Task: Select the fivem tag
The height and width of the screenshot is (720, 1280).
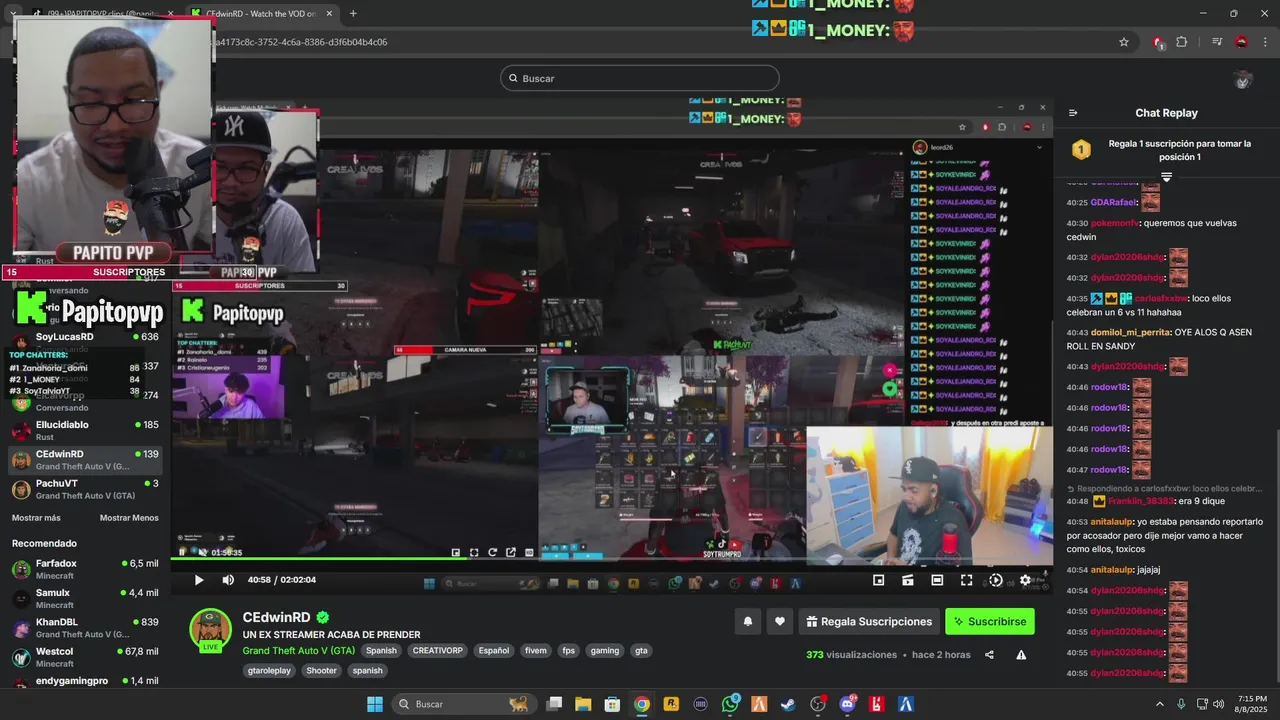Action: pos(536,650)
